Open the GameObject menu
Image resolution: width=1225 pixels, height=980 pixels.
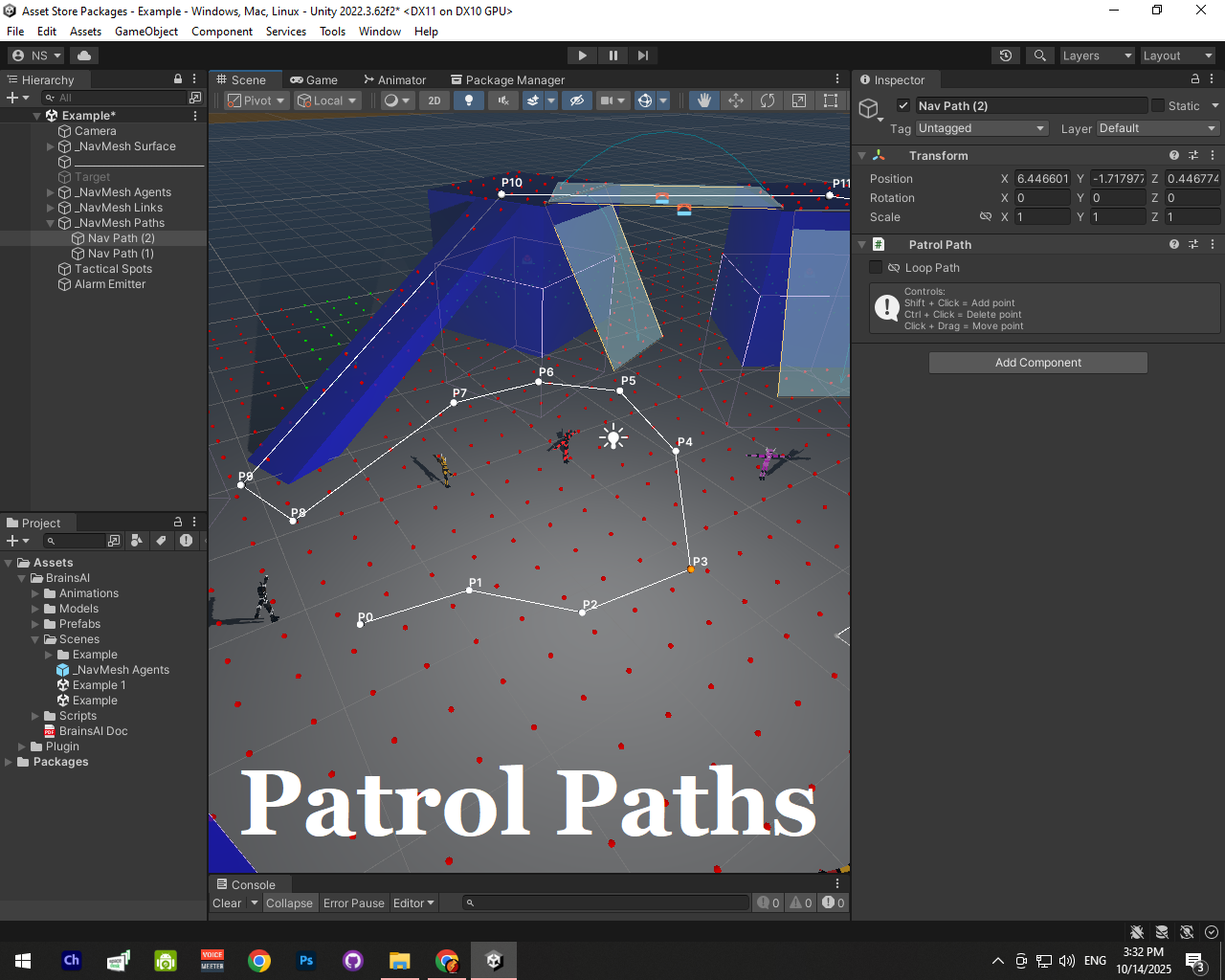145,32
